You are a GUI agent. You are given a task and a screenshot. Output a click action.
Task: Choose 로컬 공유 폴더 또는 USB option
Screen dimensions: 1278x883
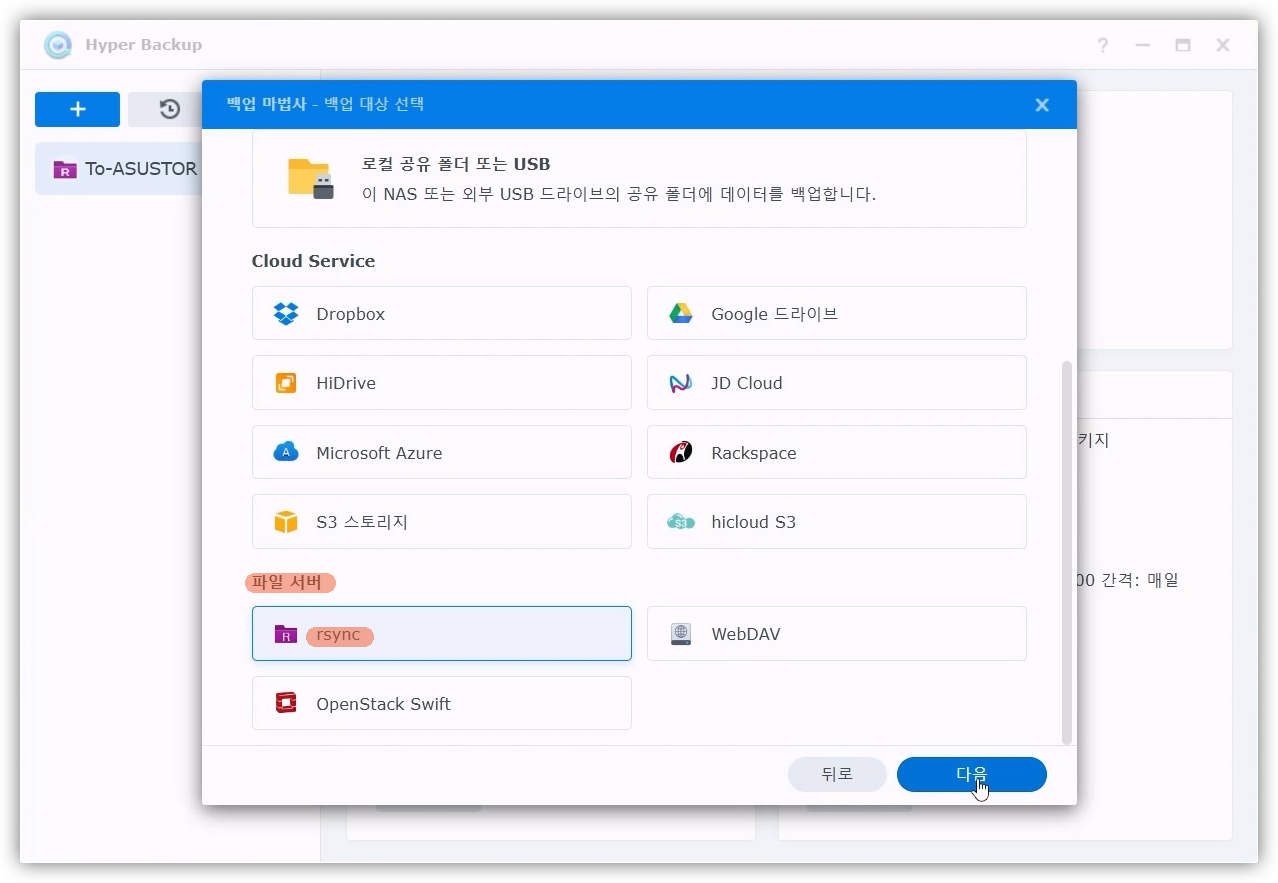pos(639,179)
